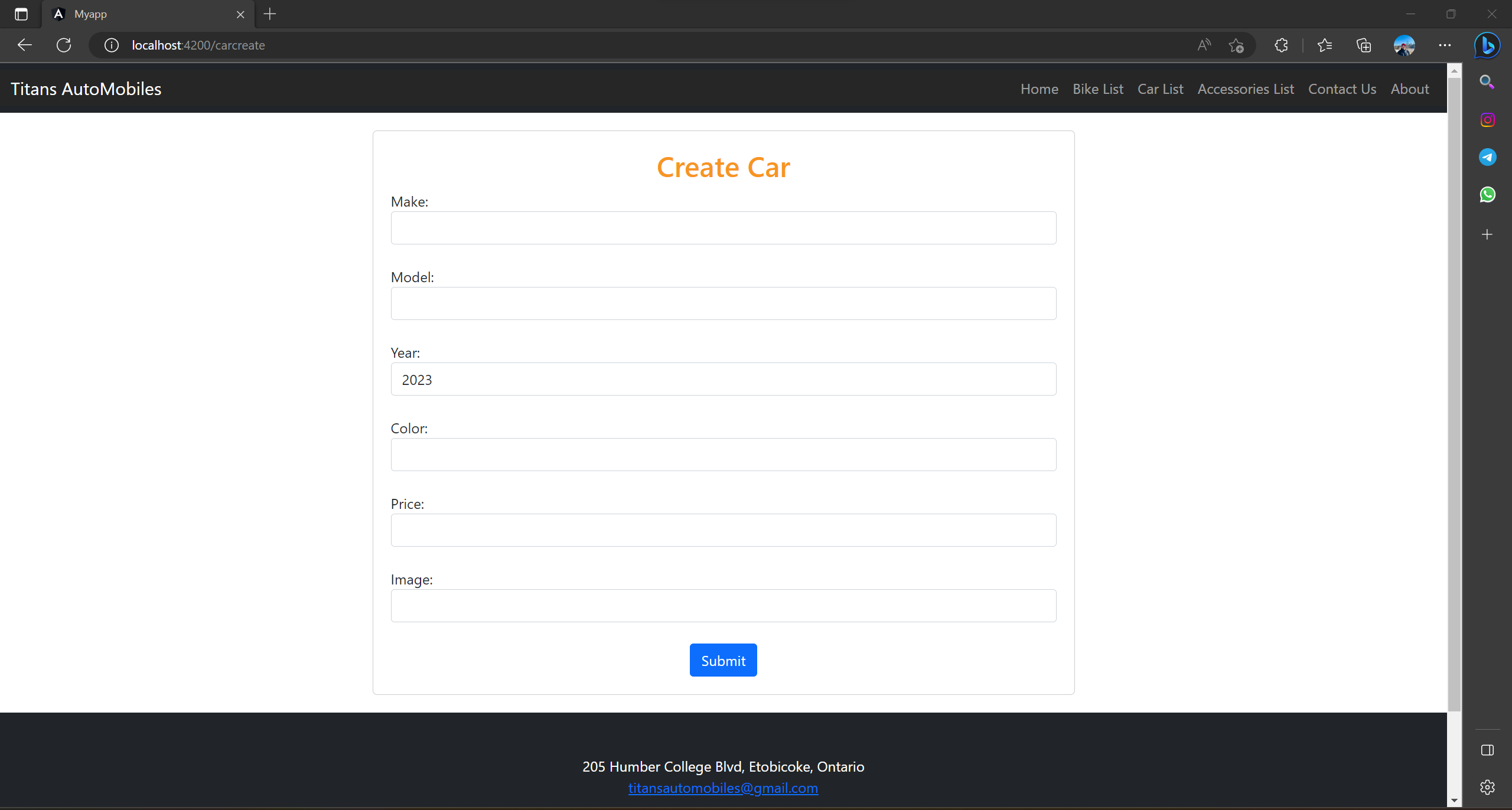Add this page to favorites
Viewport: 1512px width, 810px height.
pyautogui.click(x=1236, y=45)
